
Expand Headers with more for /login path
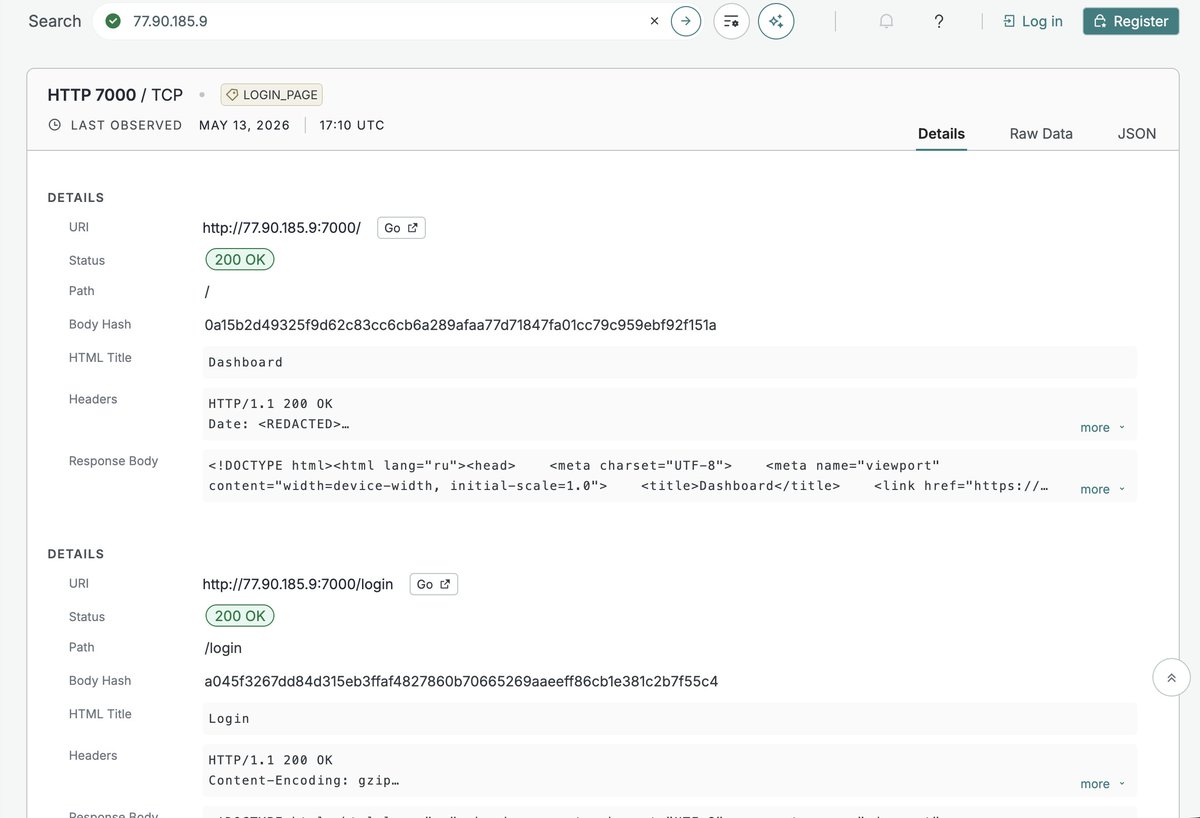click(x=1102, y=784)
